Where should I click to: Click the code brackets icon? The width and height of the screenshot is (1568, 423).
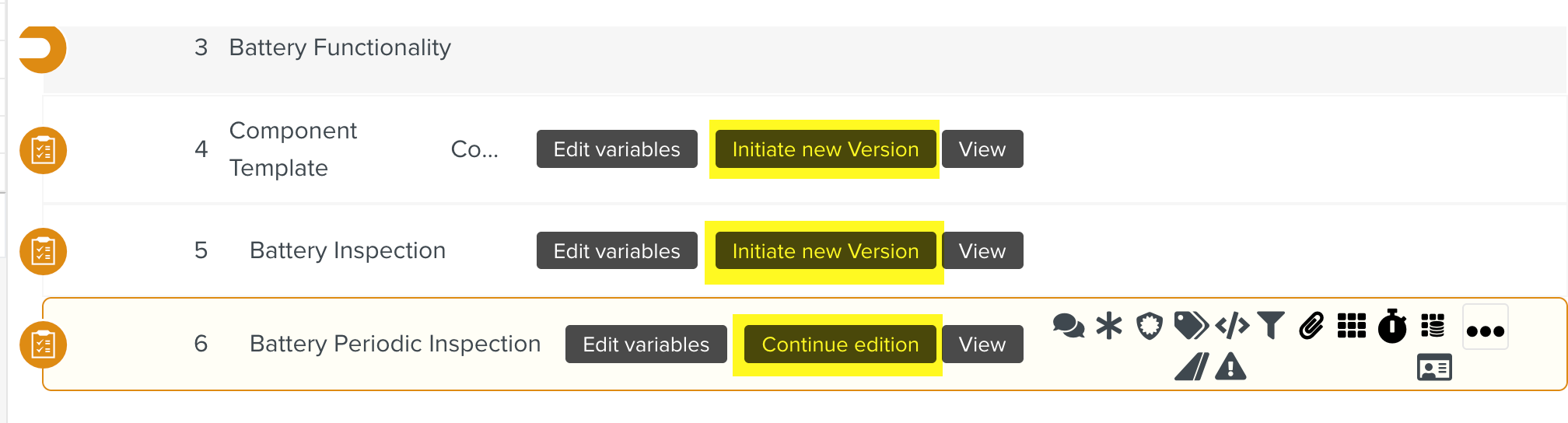click(x=1232, y=326)
